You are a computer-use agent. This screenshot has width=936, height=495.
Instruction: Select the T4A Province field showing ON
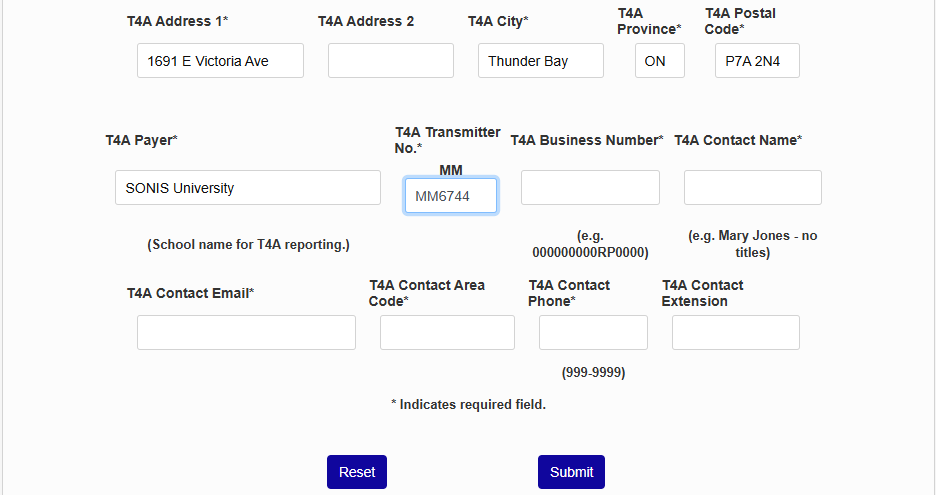point(659,61)
